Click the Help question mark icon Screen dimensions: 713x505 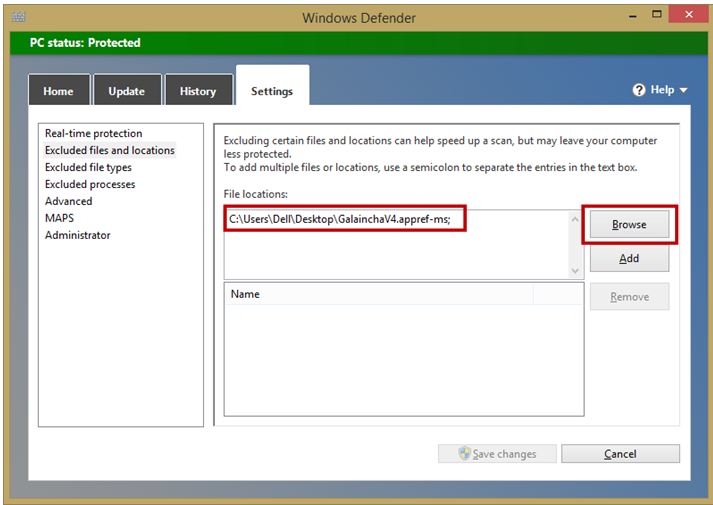coord(639,90)
